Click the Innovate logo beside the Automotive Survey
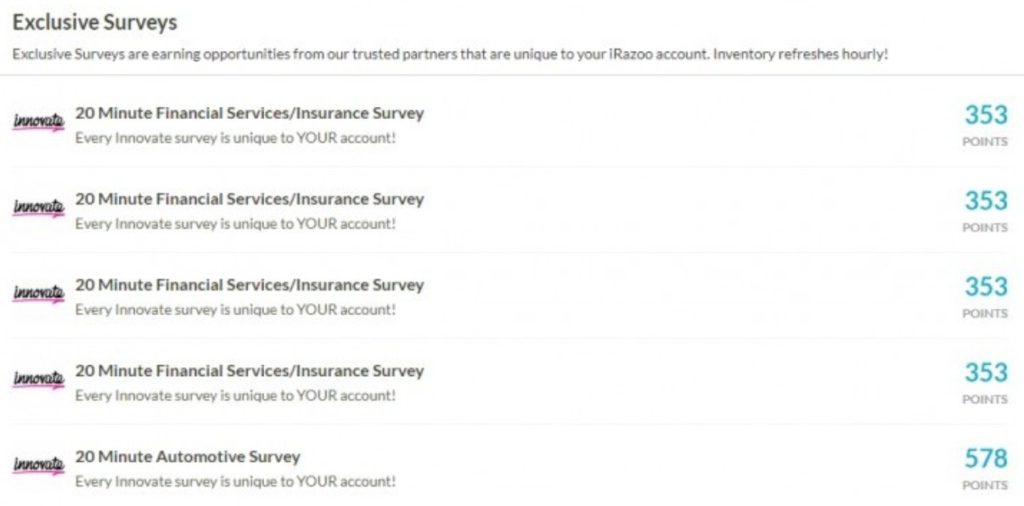The image size is (1024, 506). [39, 466]
